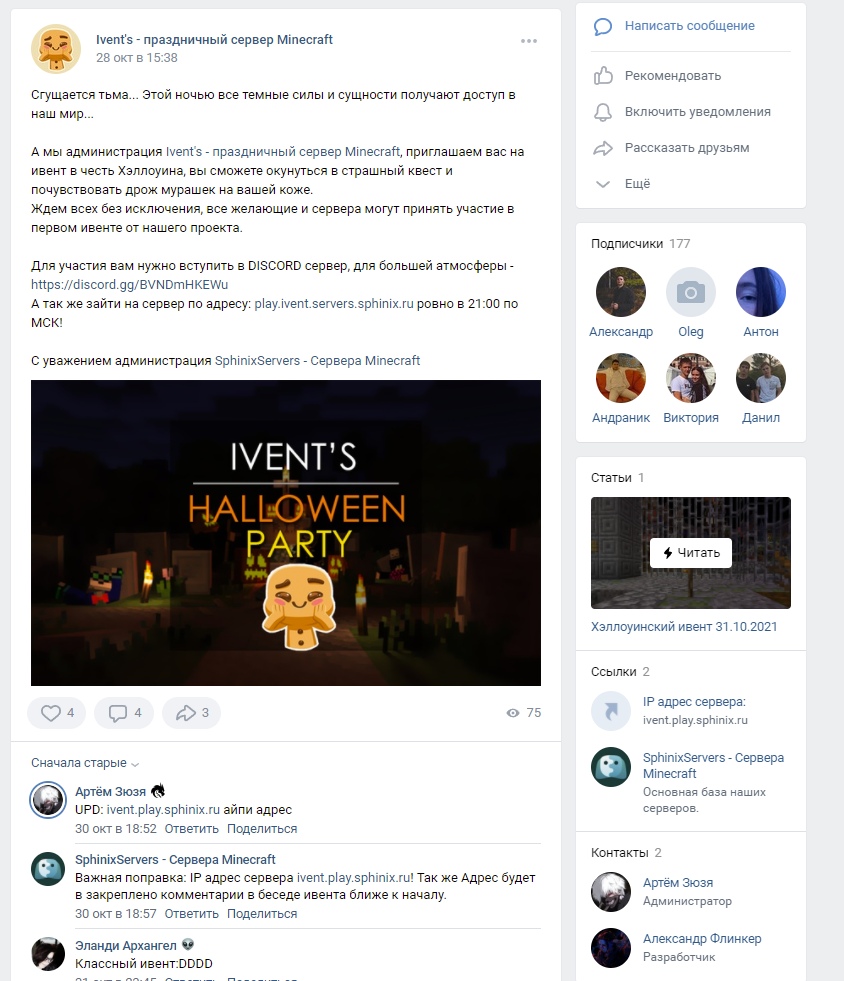
Task: Click the thumbs-up Рекомендовать icon
Action: pyautogui.click(x=603, y=76)
